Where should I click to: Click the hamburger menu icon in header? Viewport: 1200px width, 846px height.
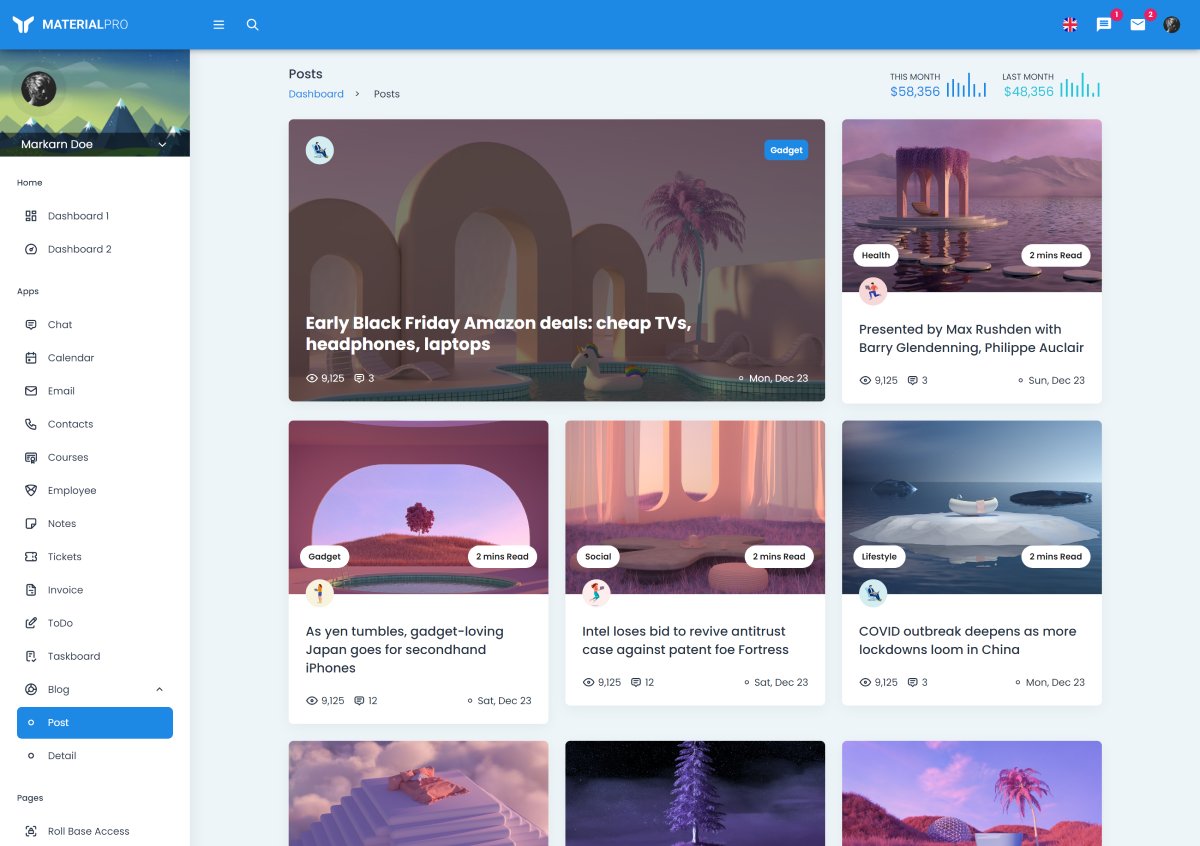coord(219,25)
